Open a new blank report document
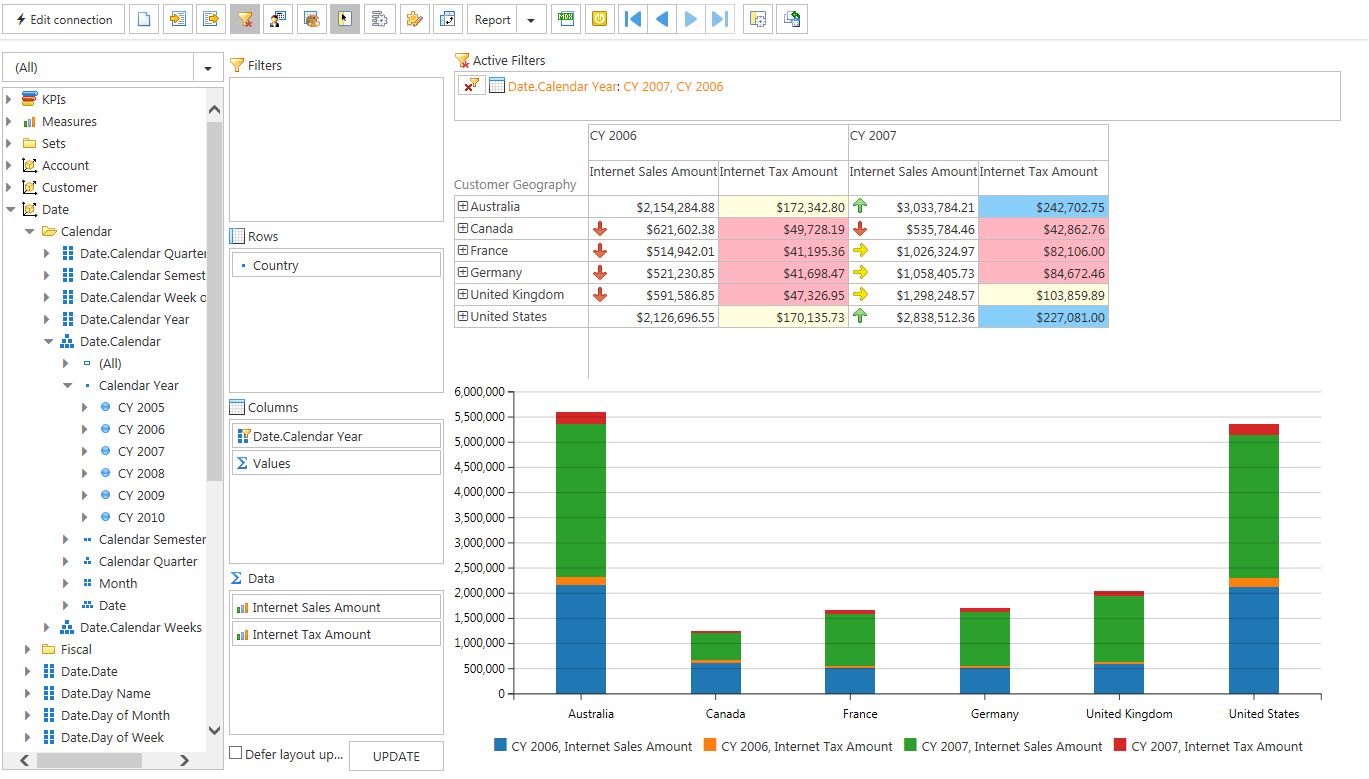This screenshot has width=1369, height=779. click(x=143, y=18)
